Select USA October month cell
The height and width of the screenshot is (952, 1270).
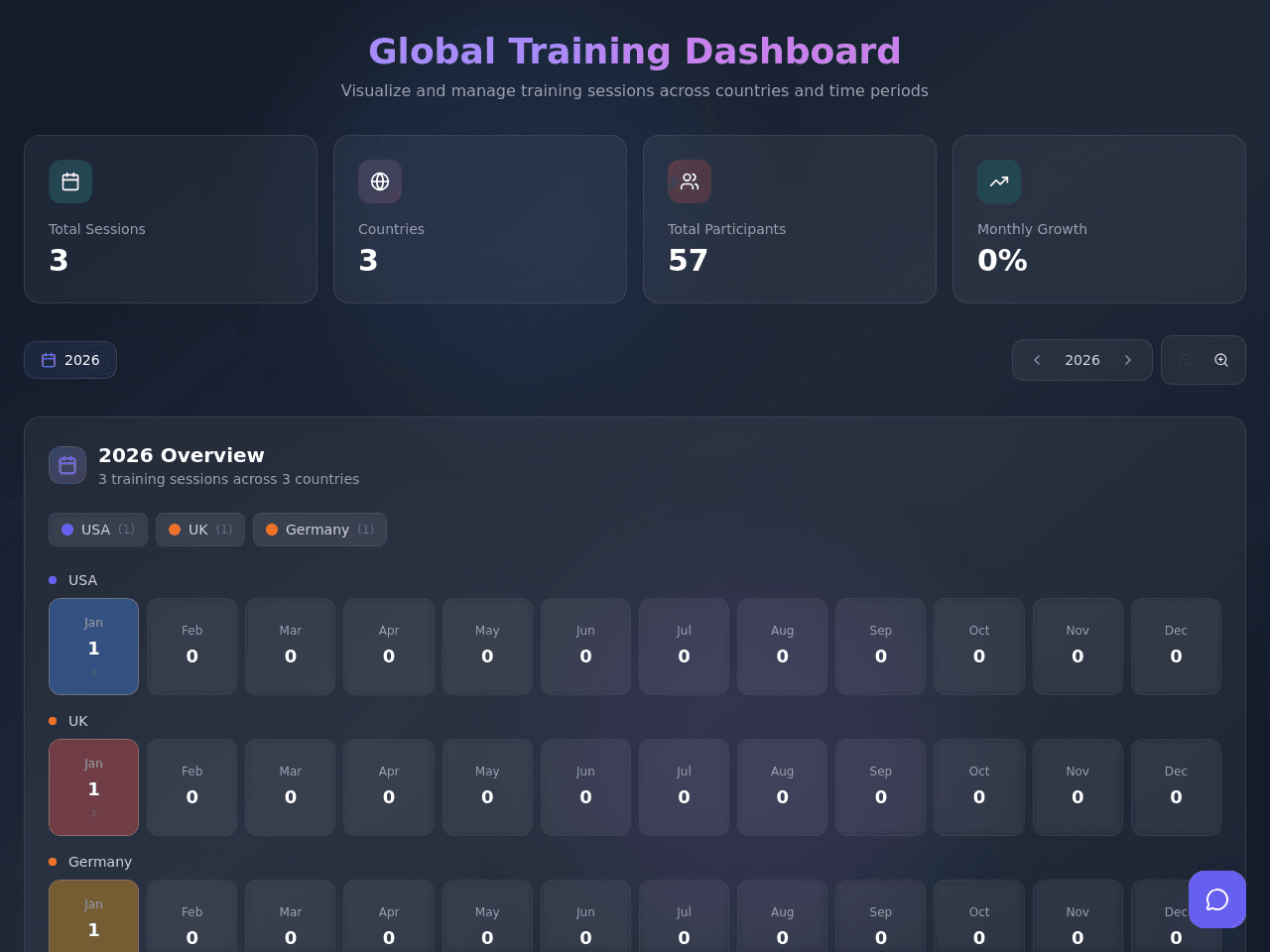click(979, 647)
